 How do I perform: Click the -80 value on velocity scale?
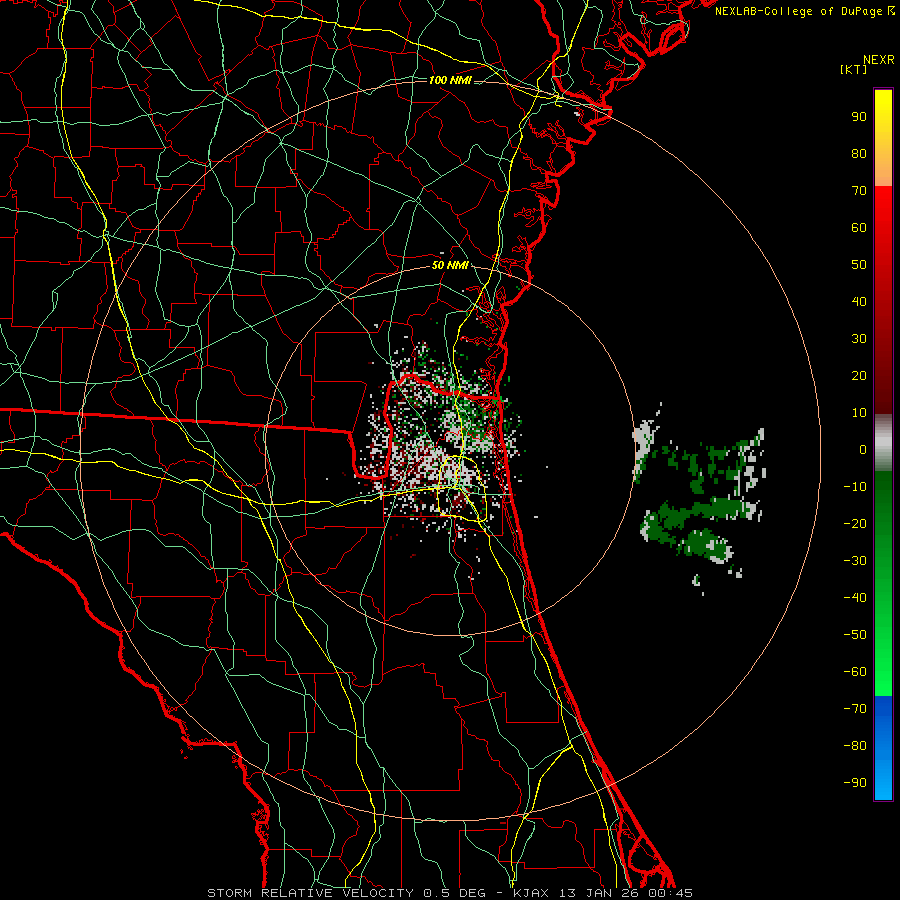[x=855, y=746]
